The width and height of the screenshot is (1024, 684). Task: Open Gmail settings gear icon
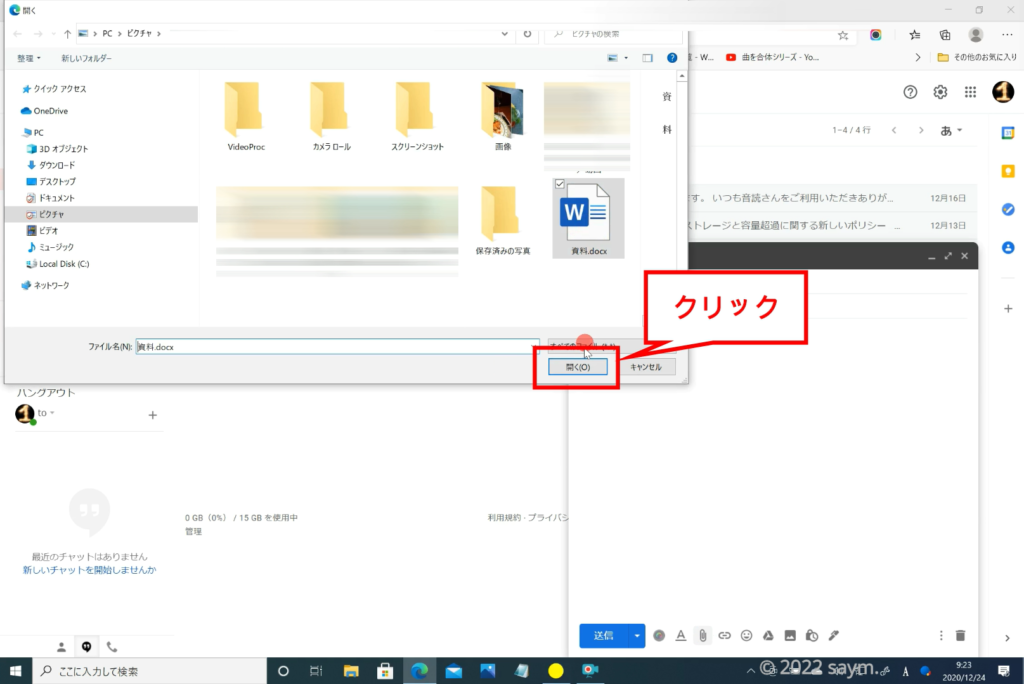click(x=940, y=92)
